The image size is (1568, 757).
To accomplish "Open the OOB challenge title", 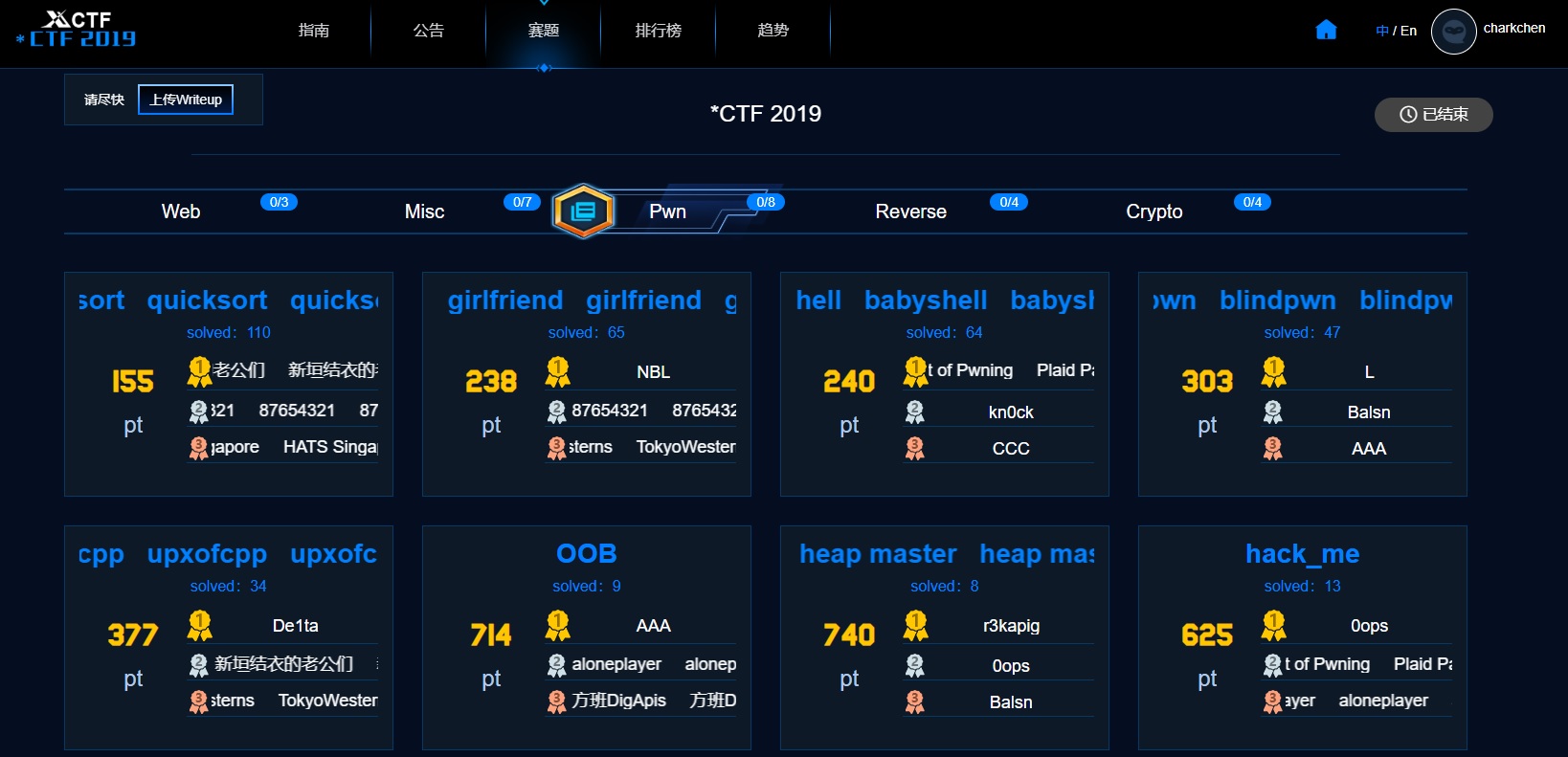I will tap(586, 554).
